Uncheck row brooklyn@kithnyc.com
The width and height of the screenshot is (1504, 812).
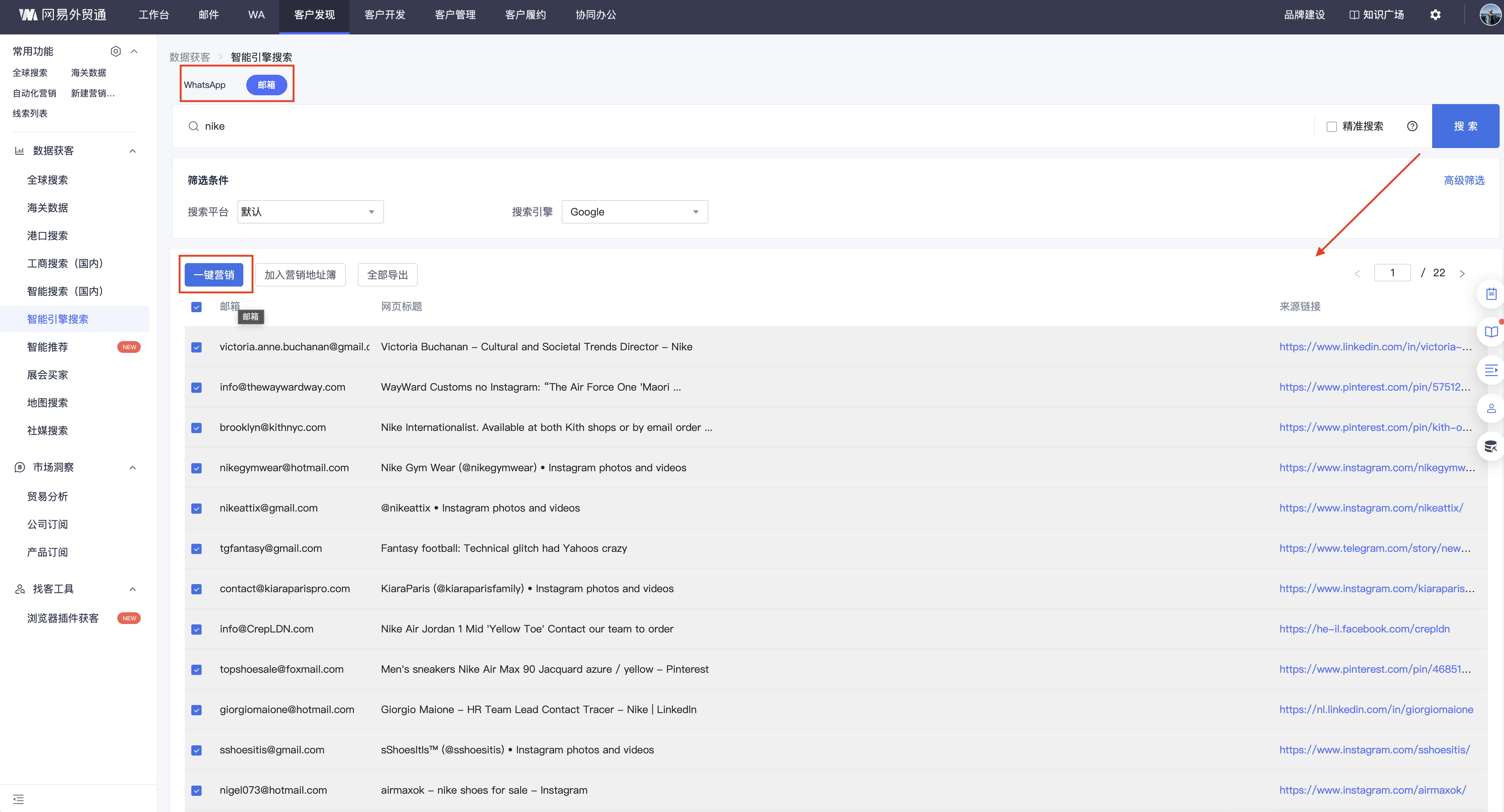tap(196, 428)
